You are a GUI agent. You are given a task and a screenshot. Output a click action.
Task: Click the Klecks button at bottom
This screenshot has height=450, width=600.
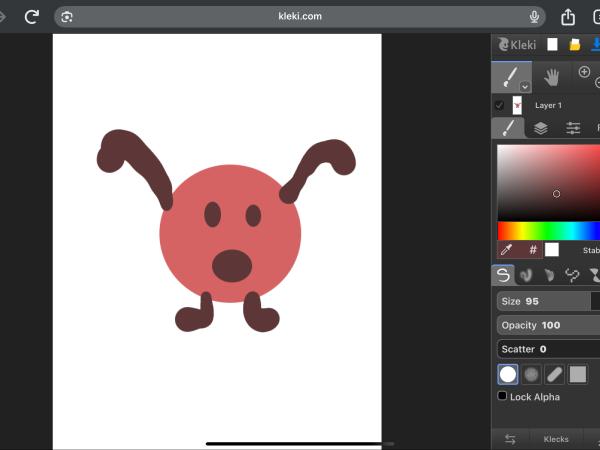click(x=555, y=439)
